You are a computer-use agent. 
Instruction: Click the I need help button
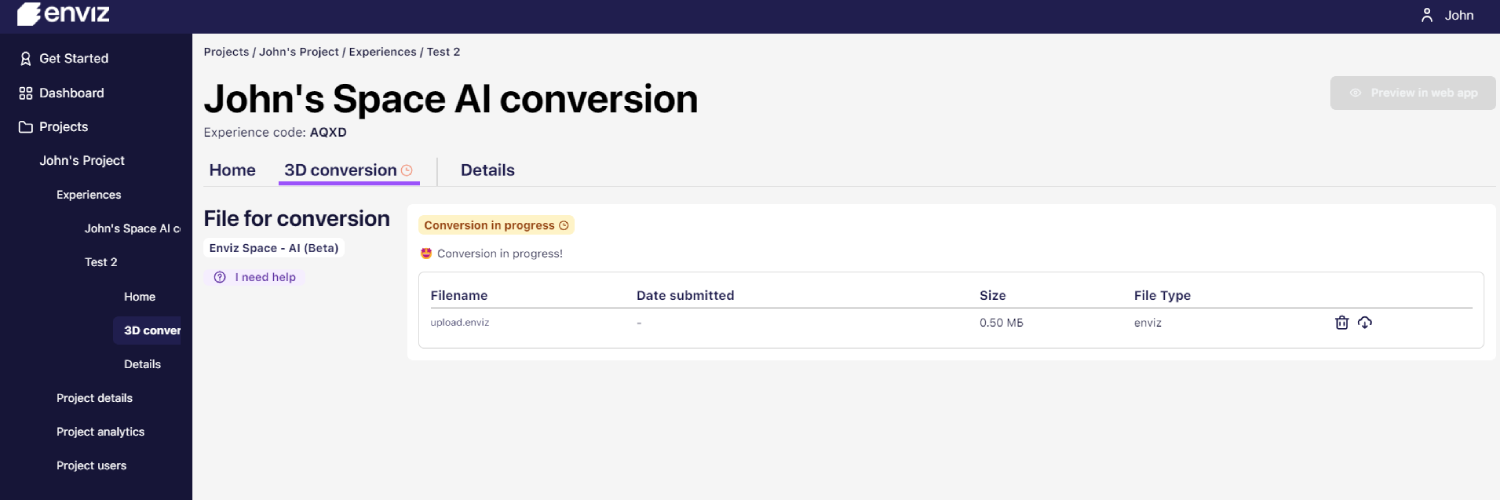255,277
